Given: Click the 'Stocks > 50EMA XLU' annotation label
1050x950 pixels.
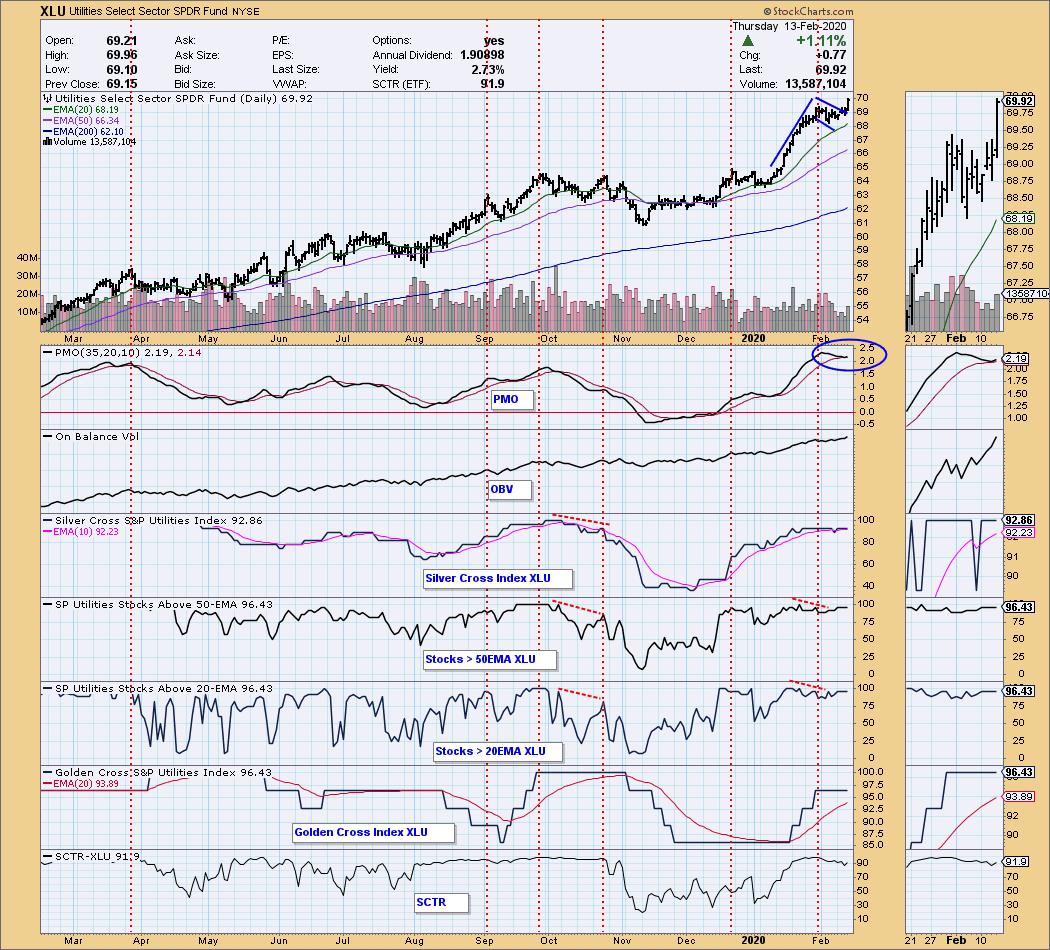Looking at the screenshot, I should pyautogui.click(x=490, y=659).
